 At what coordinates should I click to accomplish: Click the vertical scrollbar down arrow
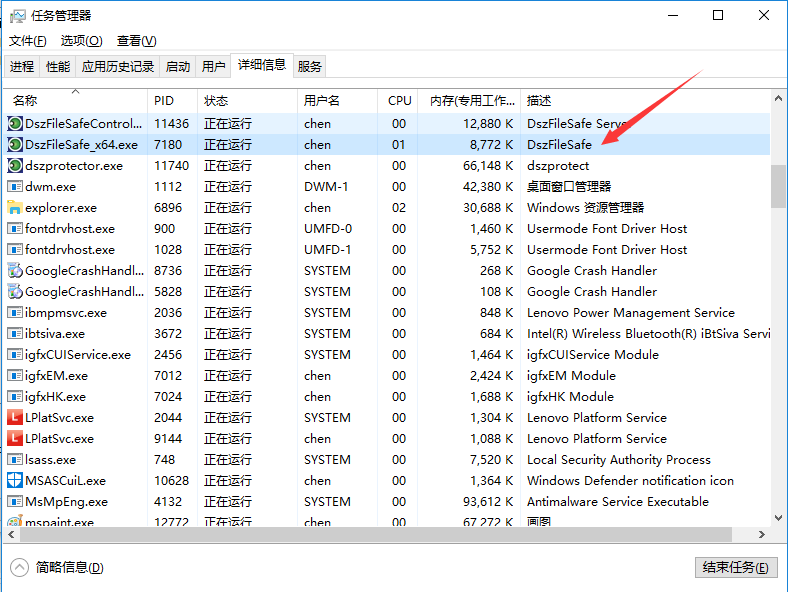point(778,518)
